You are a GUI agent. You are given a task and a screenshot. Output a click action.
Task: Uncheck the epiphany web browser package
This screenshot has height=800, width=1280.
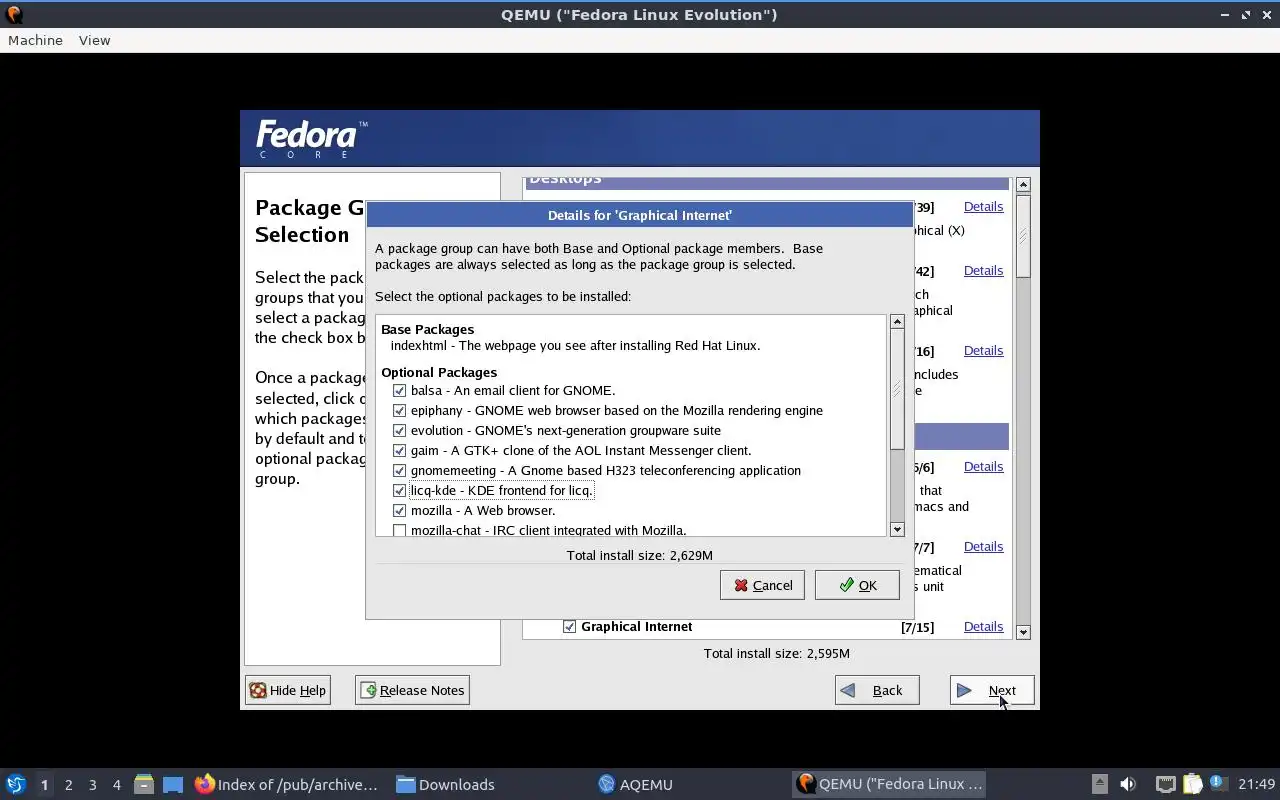(x=400, y=410)
